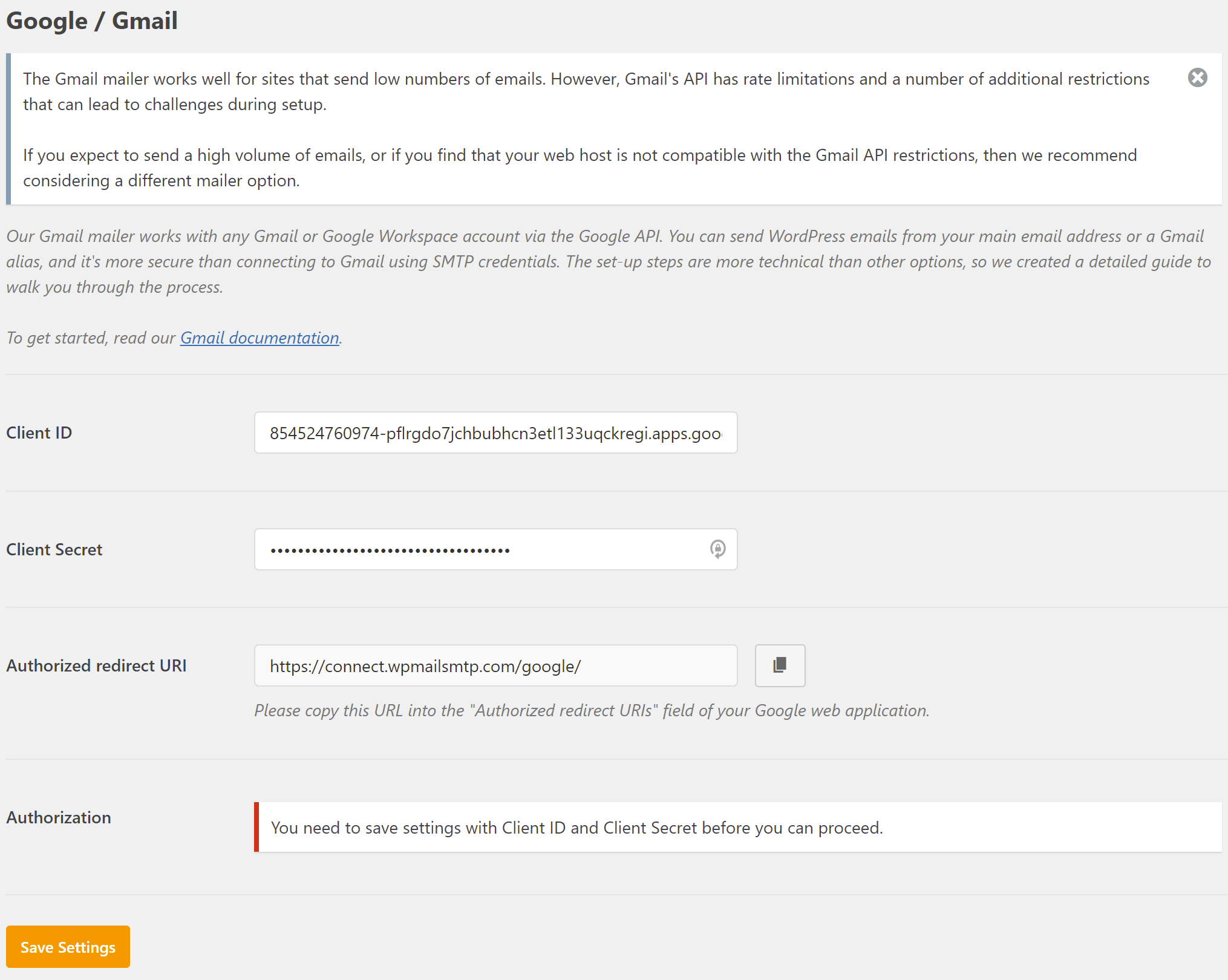
Task: Click the password manager icon in Client Secret
Action: coord(717,549)
